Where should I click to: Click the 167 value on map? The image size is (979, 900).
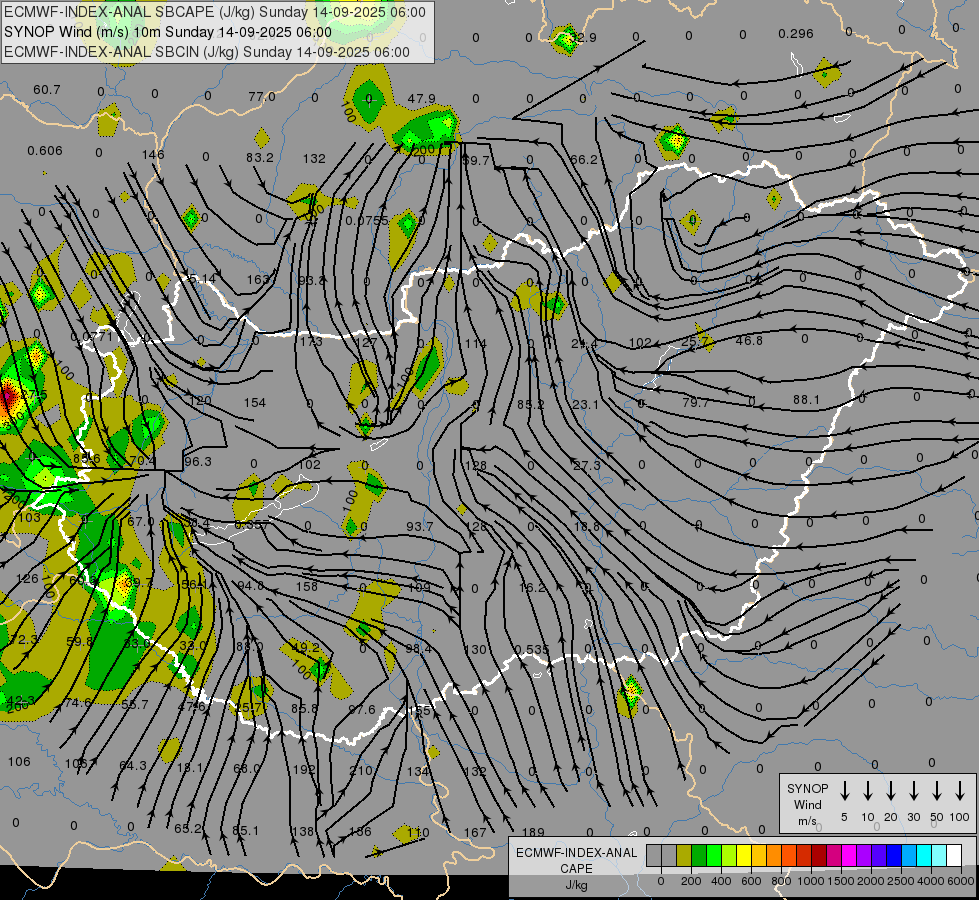point(475,832)
